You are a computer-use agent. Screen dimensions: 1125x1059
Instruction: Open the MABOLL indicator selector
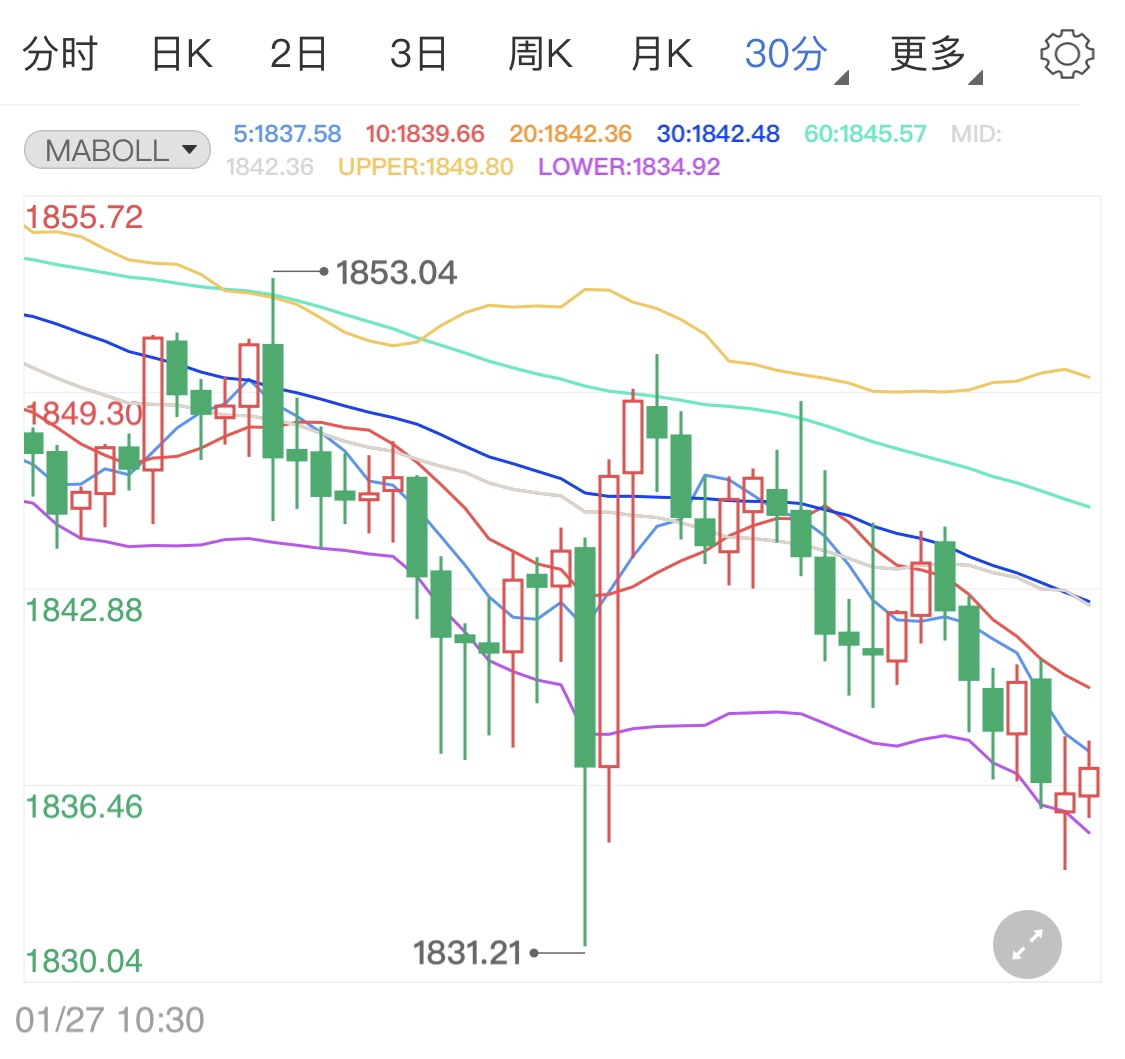(x=115, y=148)
